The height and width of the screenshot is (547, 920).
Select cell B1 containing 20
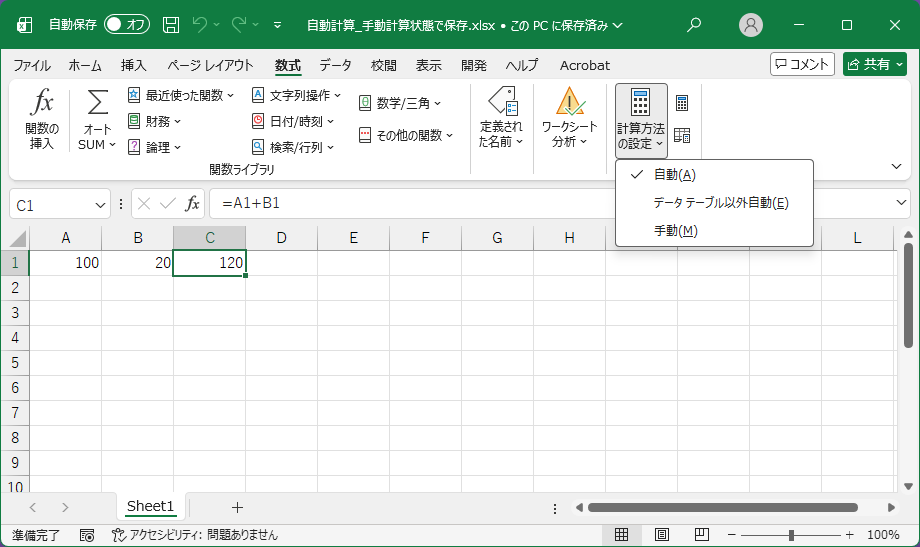pyautogui.click(x=137, y=263)
